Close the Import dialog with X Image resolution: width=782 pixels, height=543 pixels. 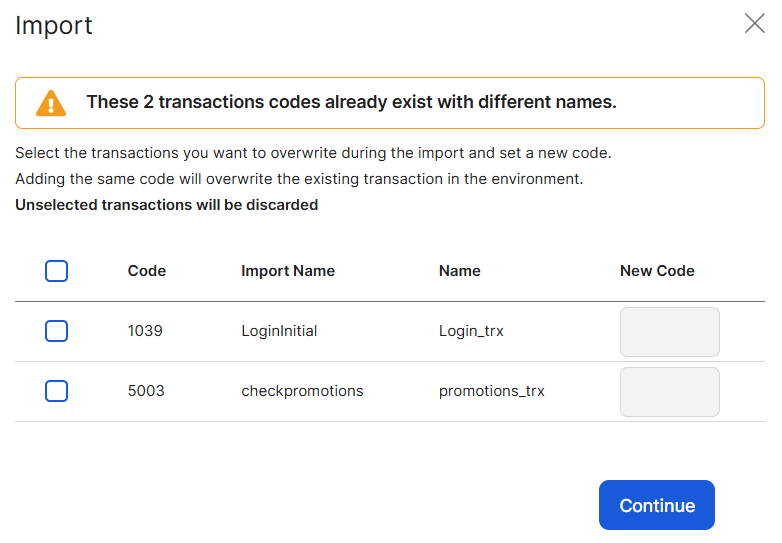[754, 24]
